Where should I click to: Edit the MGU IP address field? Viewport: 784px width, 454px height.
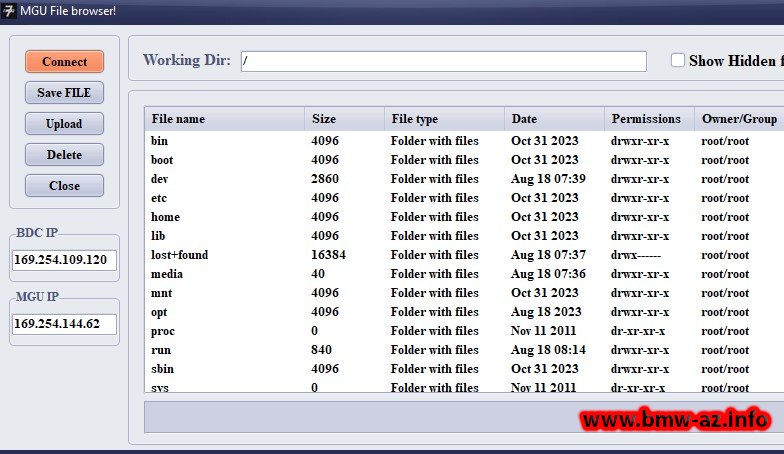tap(65, 324)
